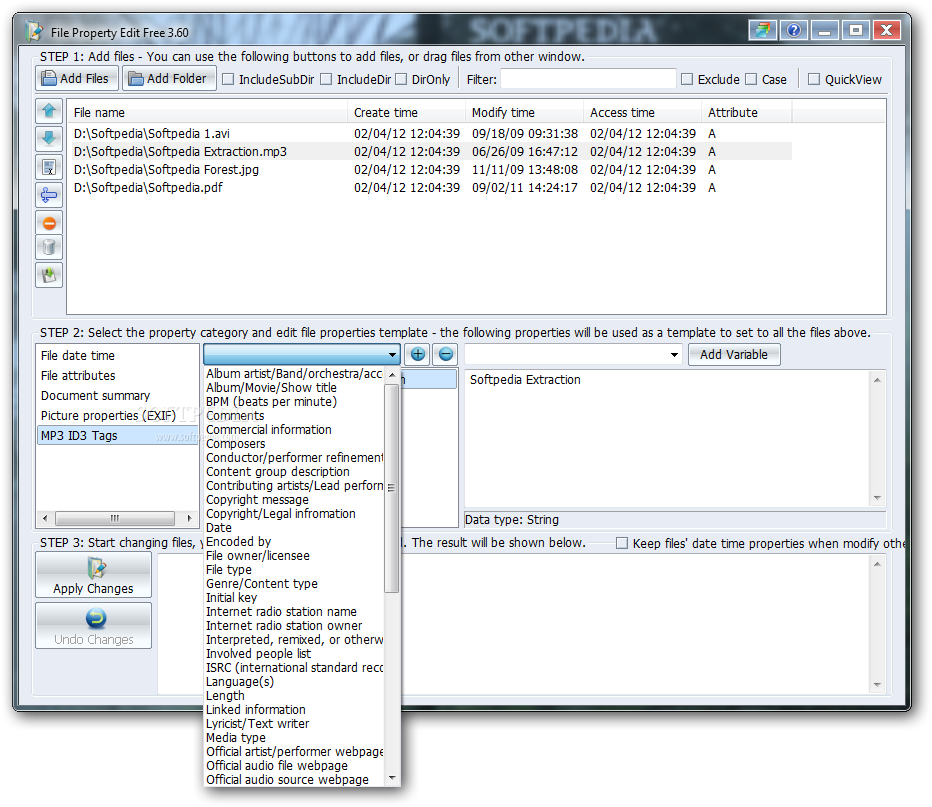Select the Softpedia Extraction.mp3 file row
The height and width of the screenshot is (807, 932).
[x=431, y=152]
